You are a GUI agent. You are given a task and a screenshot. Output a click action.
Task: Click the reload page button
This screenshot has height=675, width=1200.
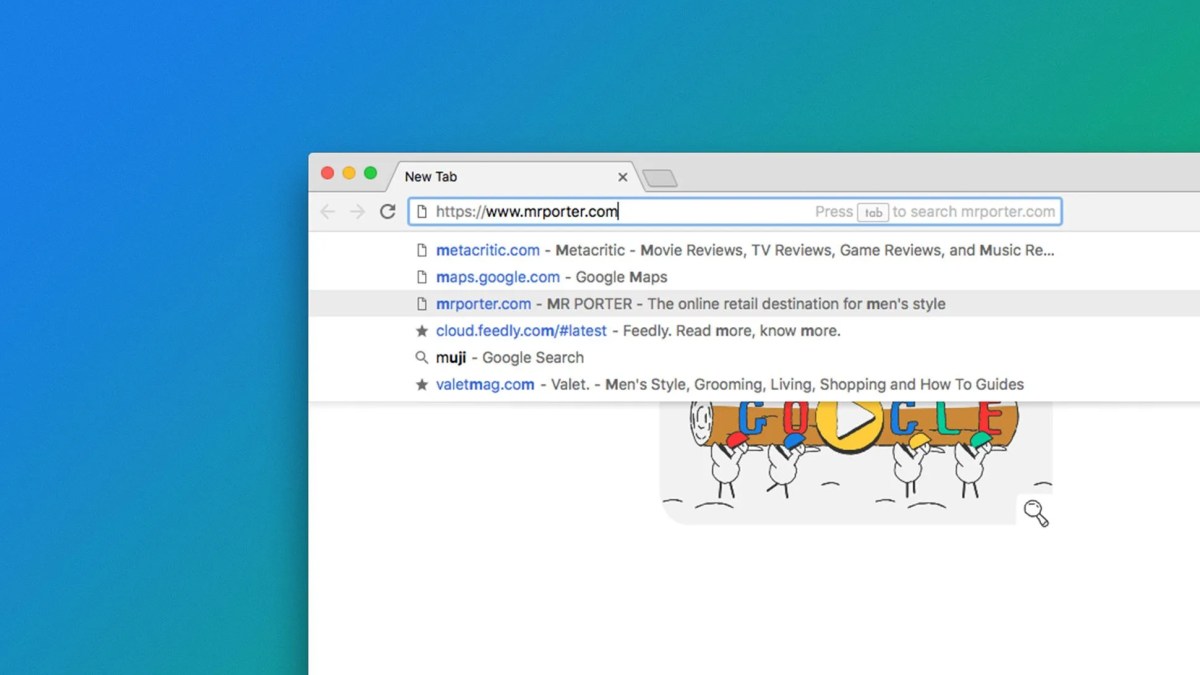[x=387, y=212]
